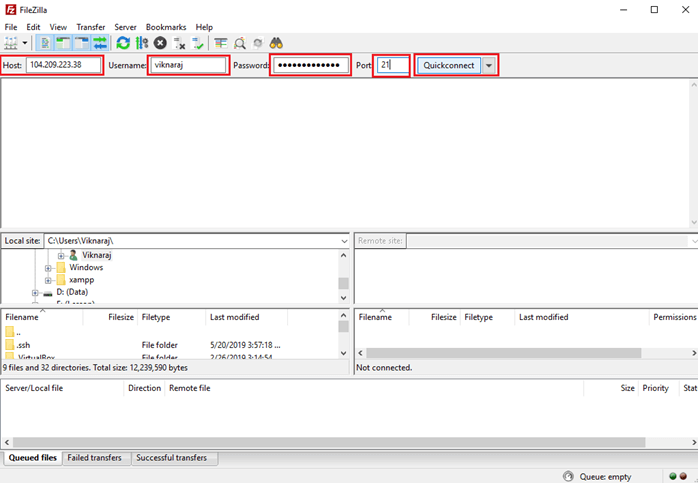The width and height of the screenshot is (698, 483).
Task: Open the Site Manager icon
Action: click(11, 43)
